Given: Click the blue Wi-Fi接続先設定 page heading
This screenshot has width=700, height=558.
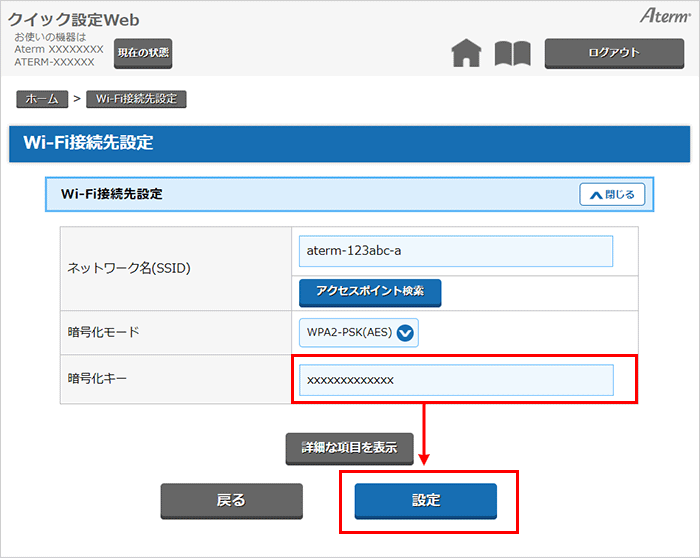Looking at the screenshot, I should pos(88,143).
